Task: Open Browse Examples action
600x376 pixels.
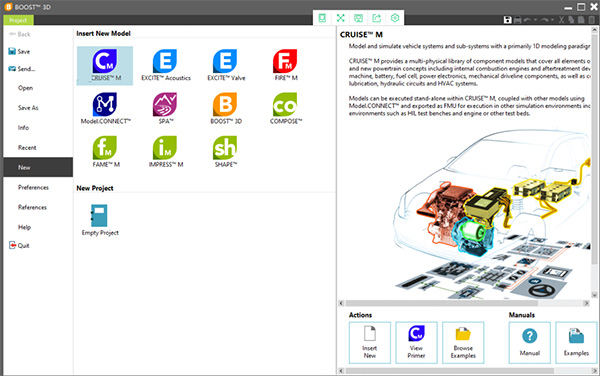Action: (463, 342)
